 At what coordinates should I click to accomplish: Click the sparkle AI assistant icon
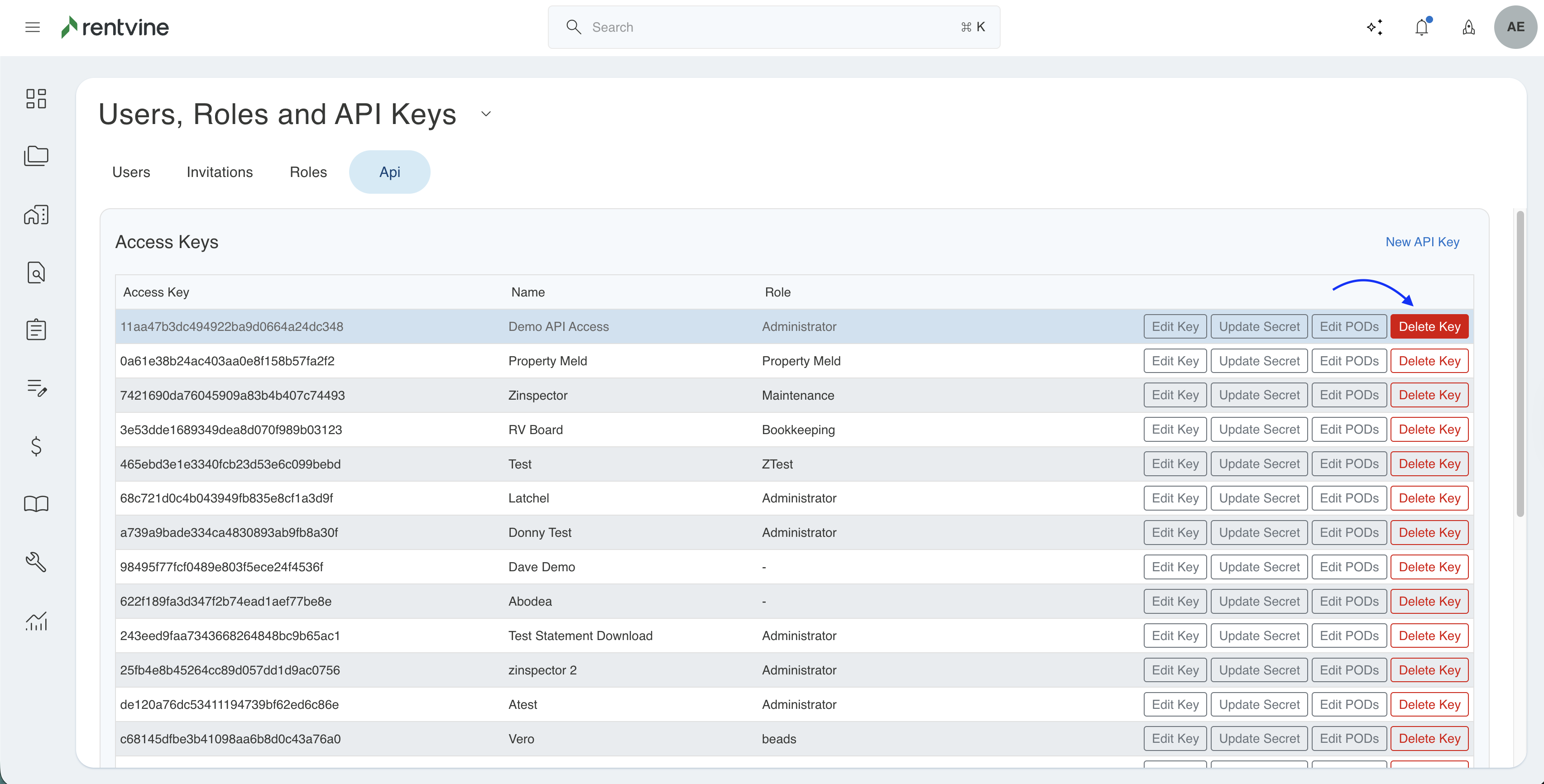[x=1374, y=27]
